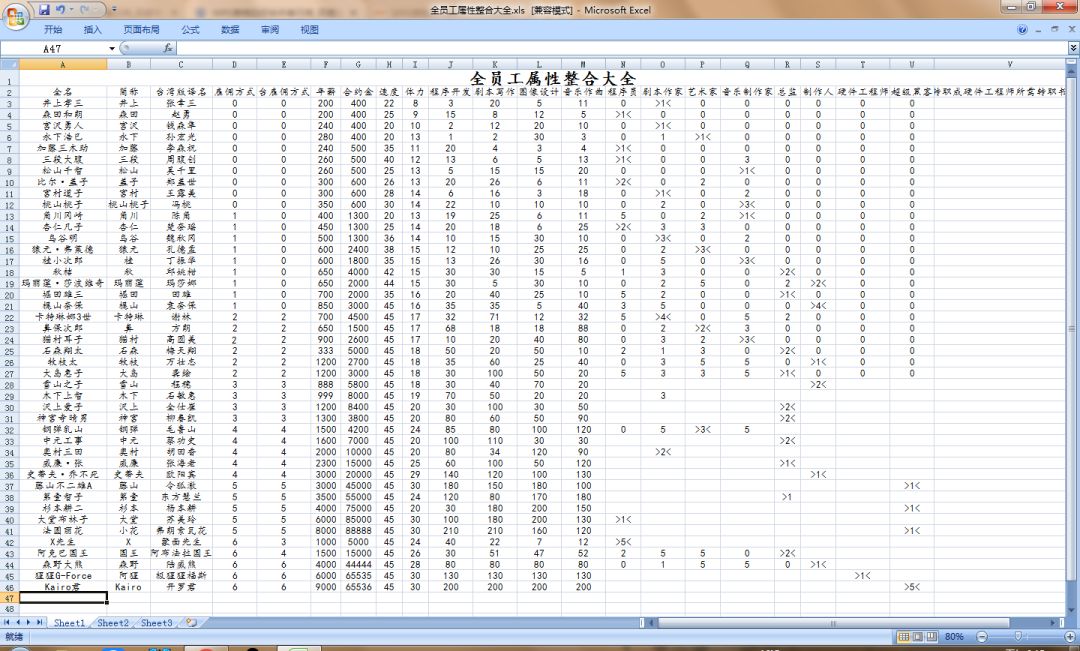Screen dimensions: 1080x651
Task: Select all cells with corner button
Action: pos(10,65)
